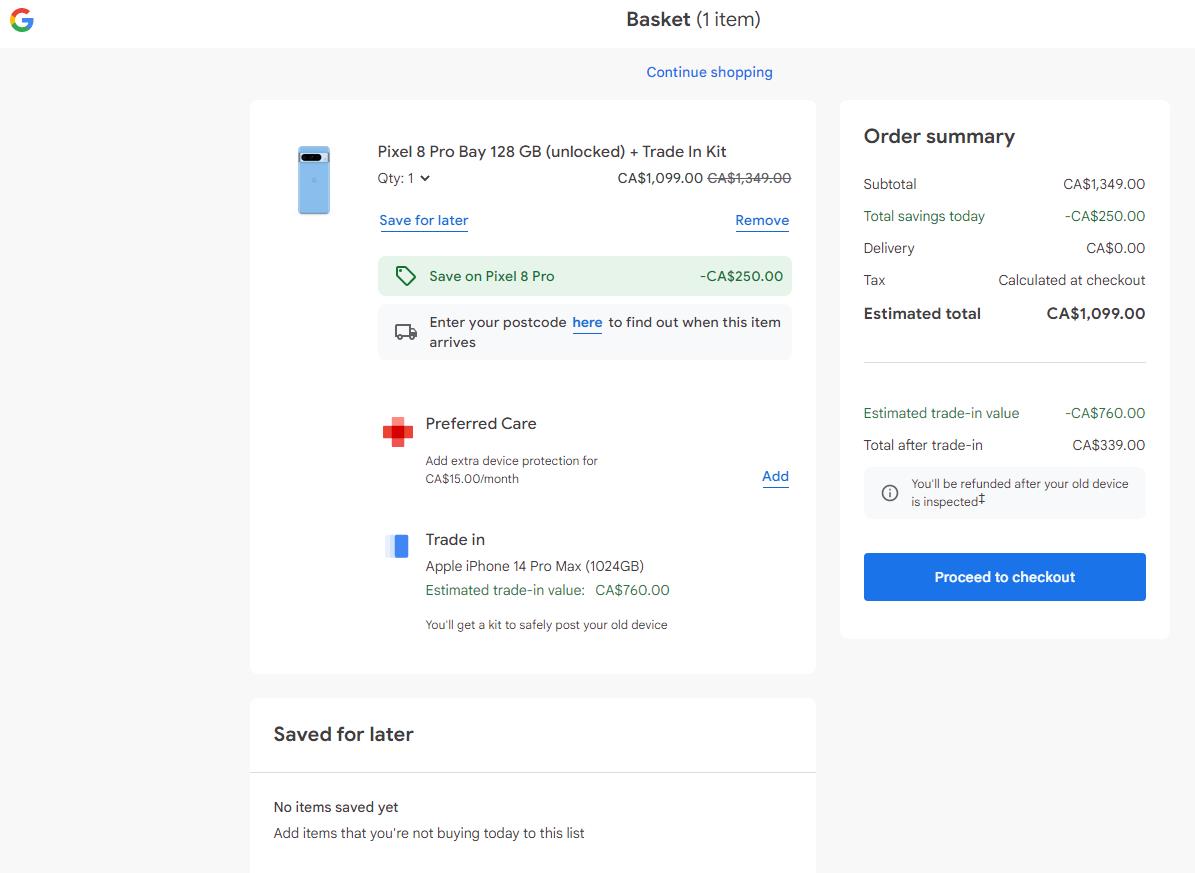Click 'Apple iPhone 14 Pro Max (1024GB)' text
Screen dimensions: 1195x873
click(534, 566)
